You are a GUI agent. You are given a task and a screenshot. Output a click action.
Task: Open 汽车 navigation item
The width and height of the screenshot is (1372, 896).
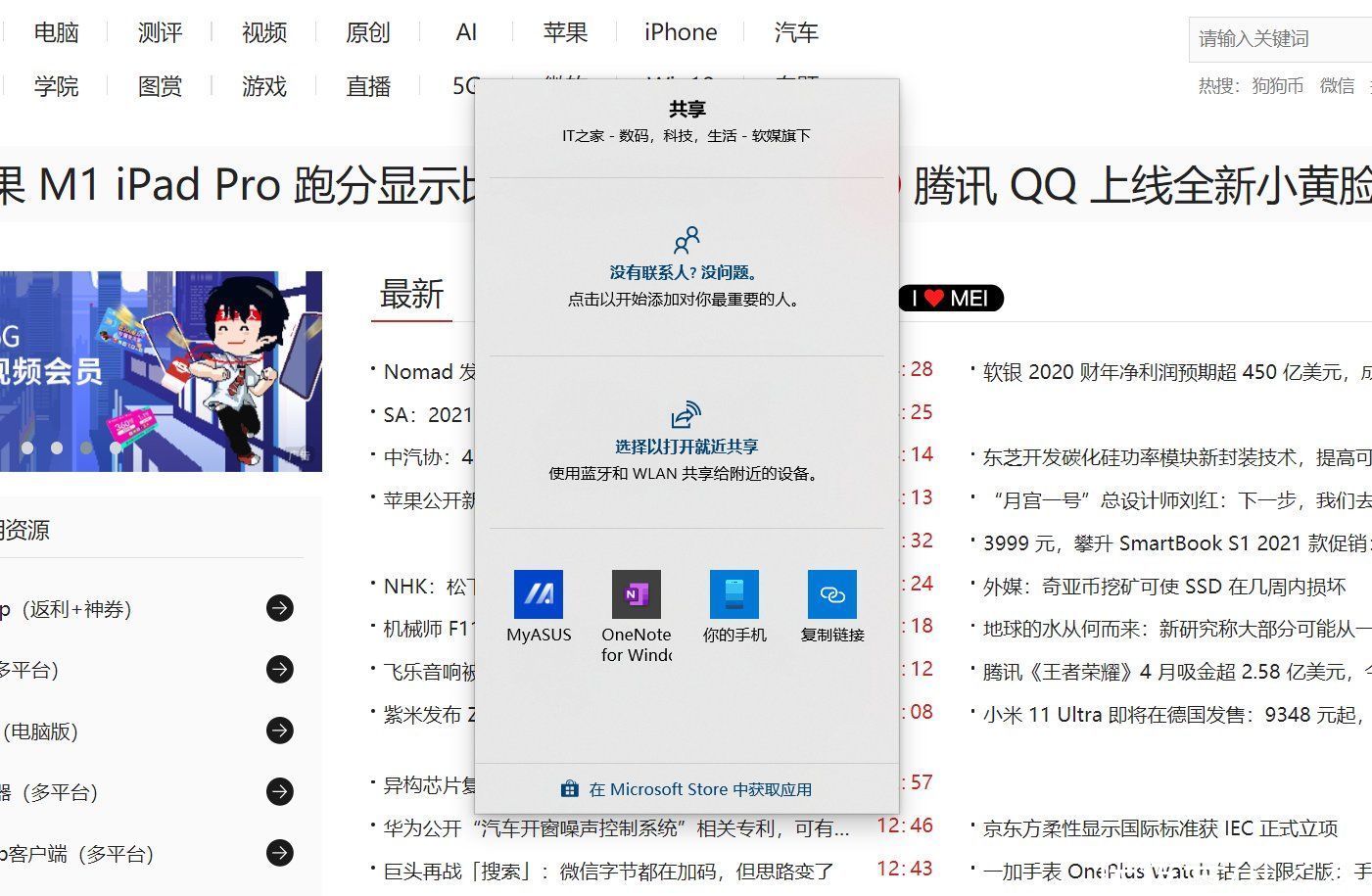coord(796,32)
